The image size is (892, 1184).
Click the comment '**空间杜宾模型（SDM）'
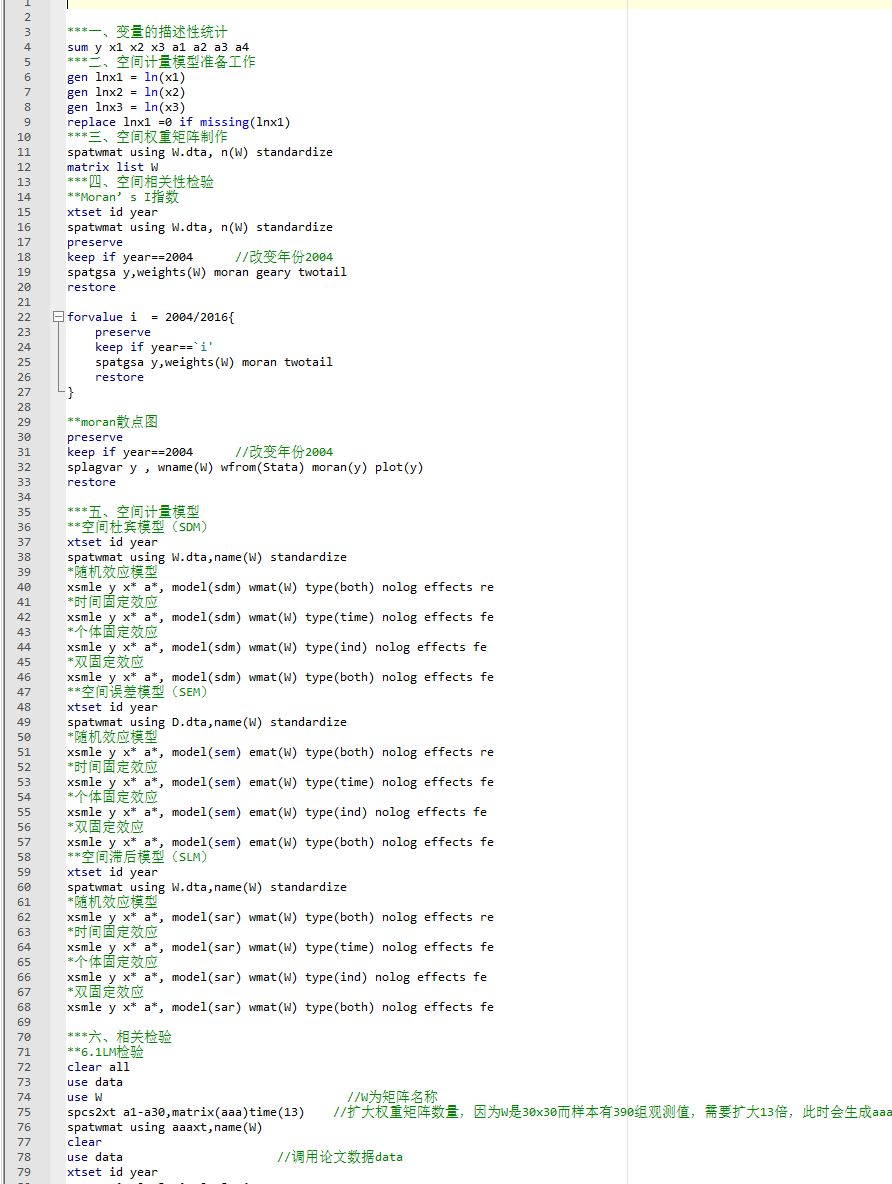point(137,527)
